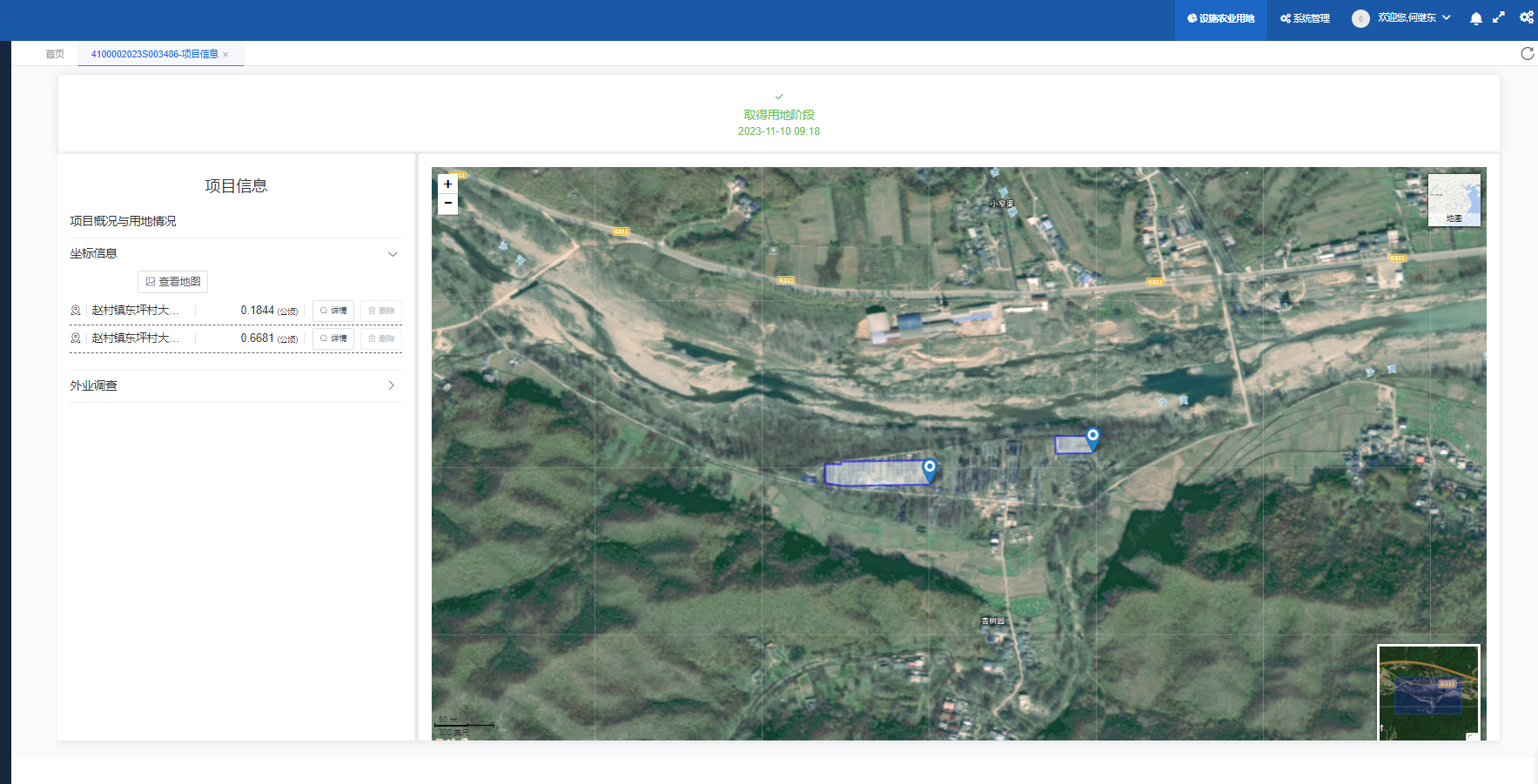
Task: Zoom out on the map
Action: click(447, 204)
